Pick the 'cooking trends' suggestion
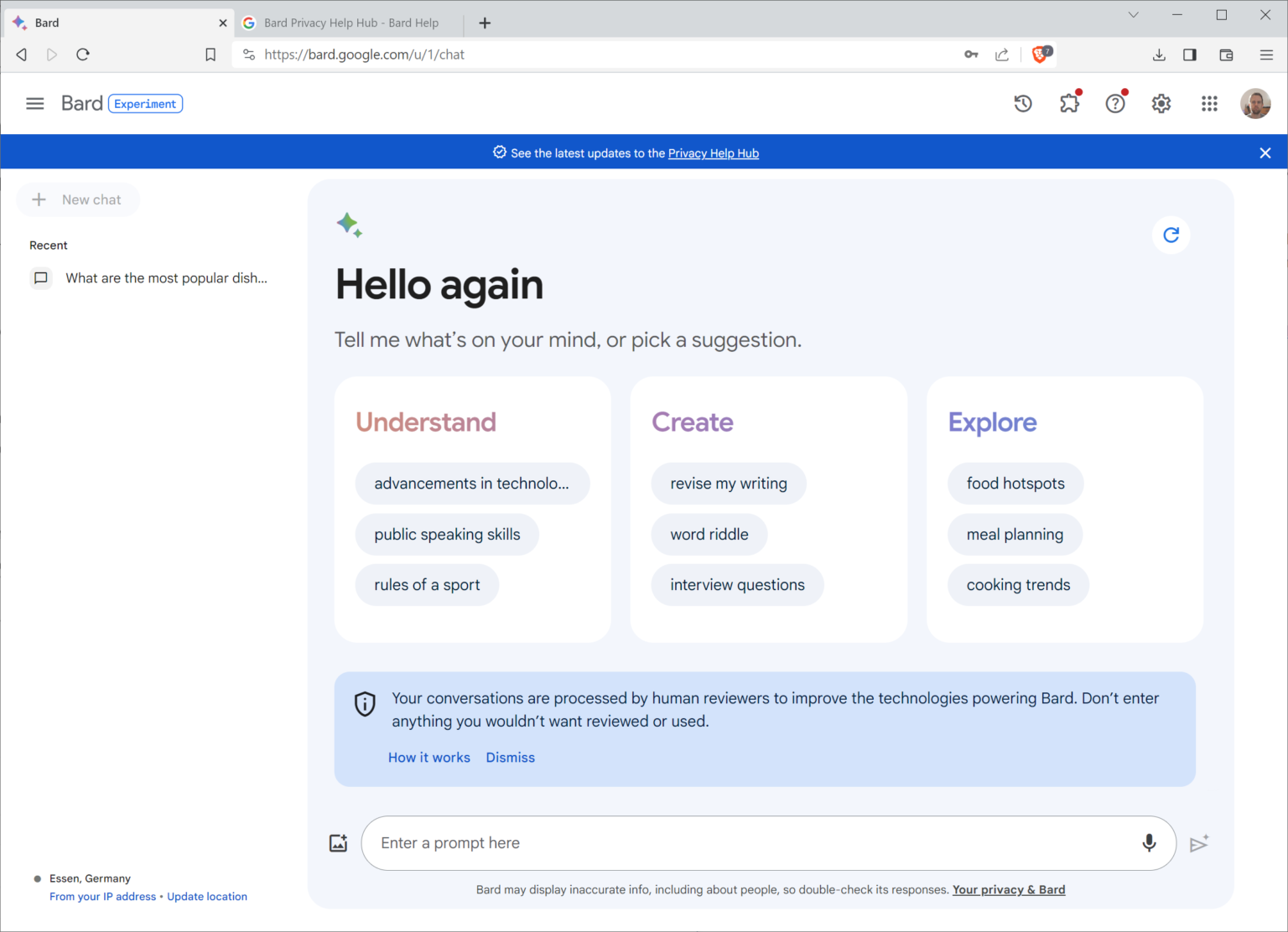The height and width of the screenshot is (932, 1288). [x=1018, y=585]
